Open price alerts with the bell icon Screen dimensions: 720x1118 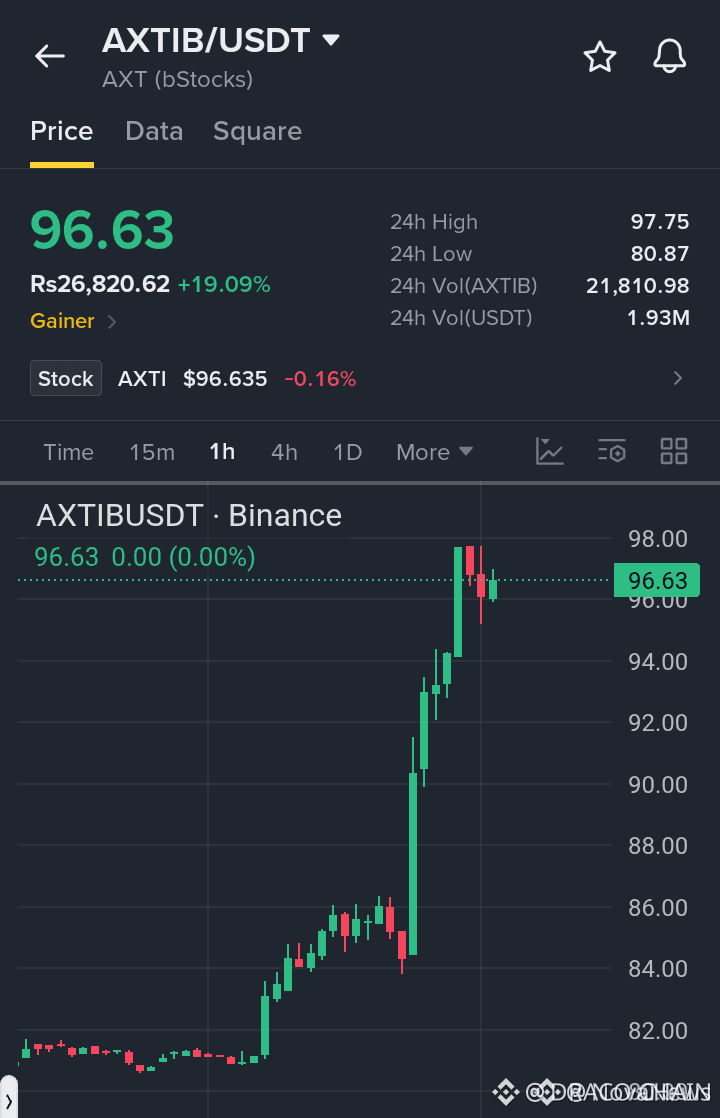[669, 56]
